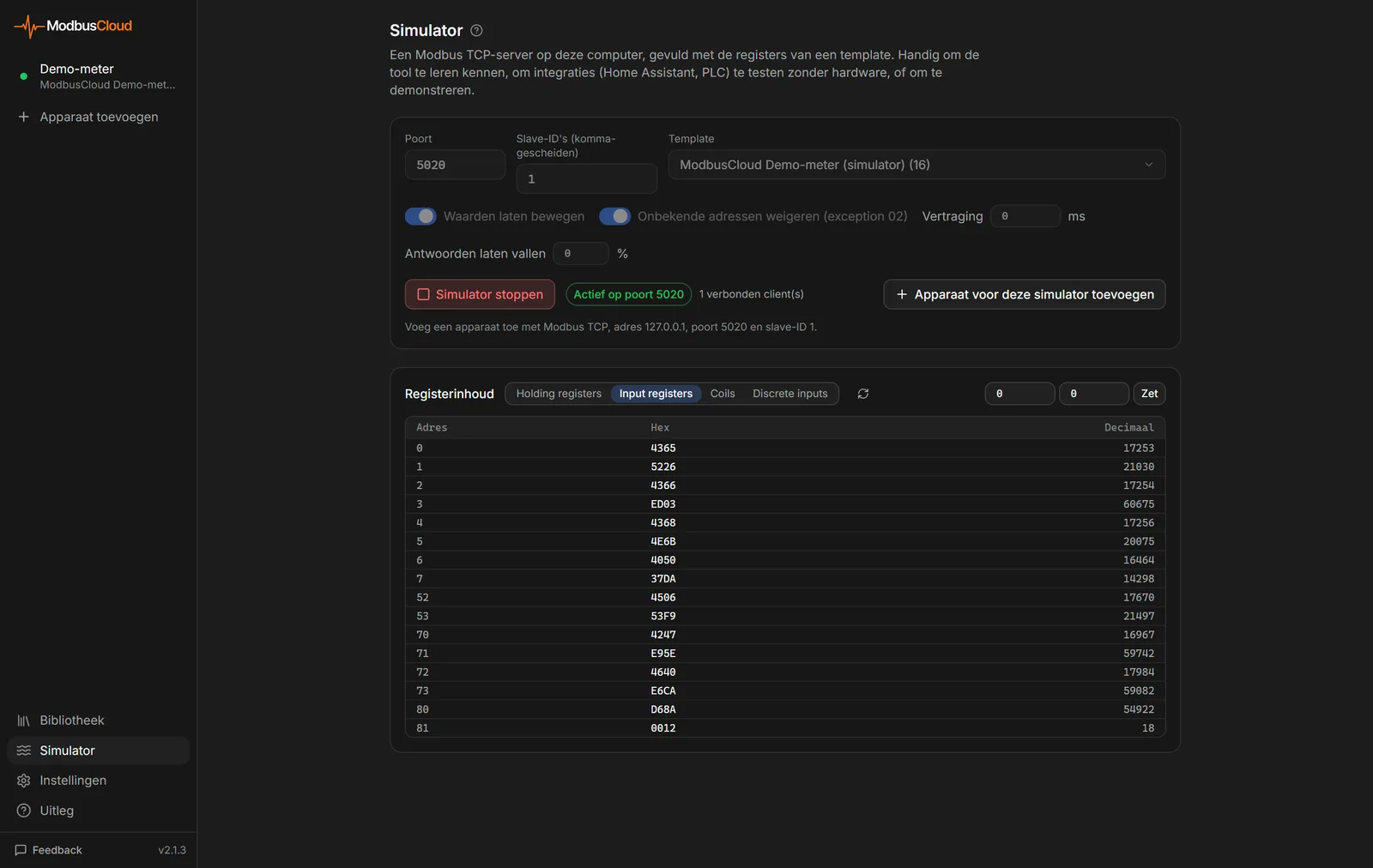
Task: Click the Zet button
Action: click(1149, 394)
